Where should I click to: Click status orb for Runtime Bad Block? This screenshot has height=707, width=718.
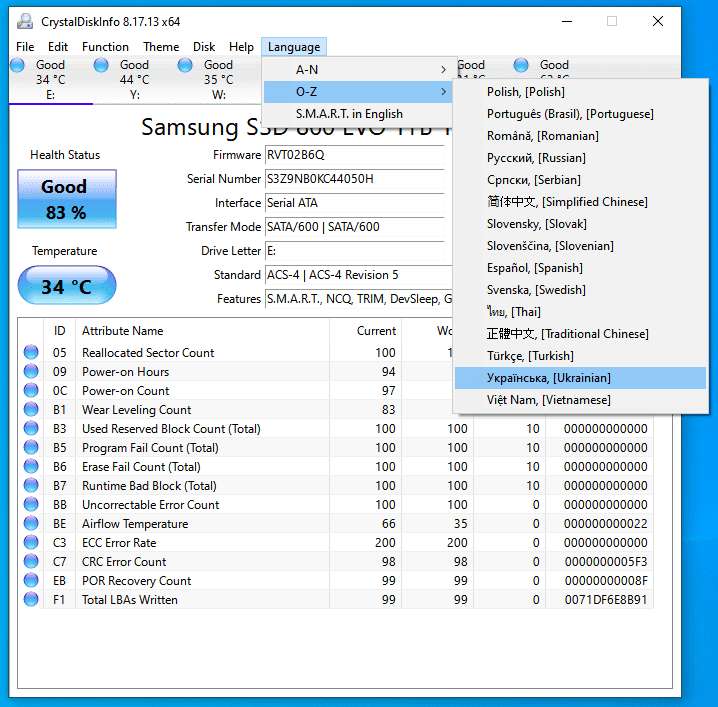click(x=31, y=485)
